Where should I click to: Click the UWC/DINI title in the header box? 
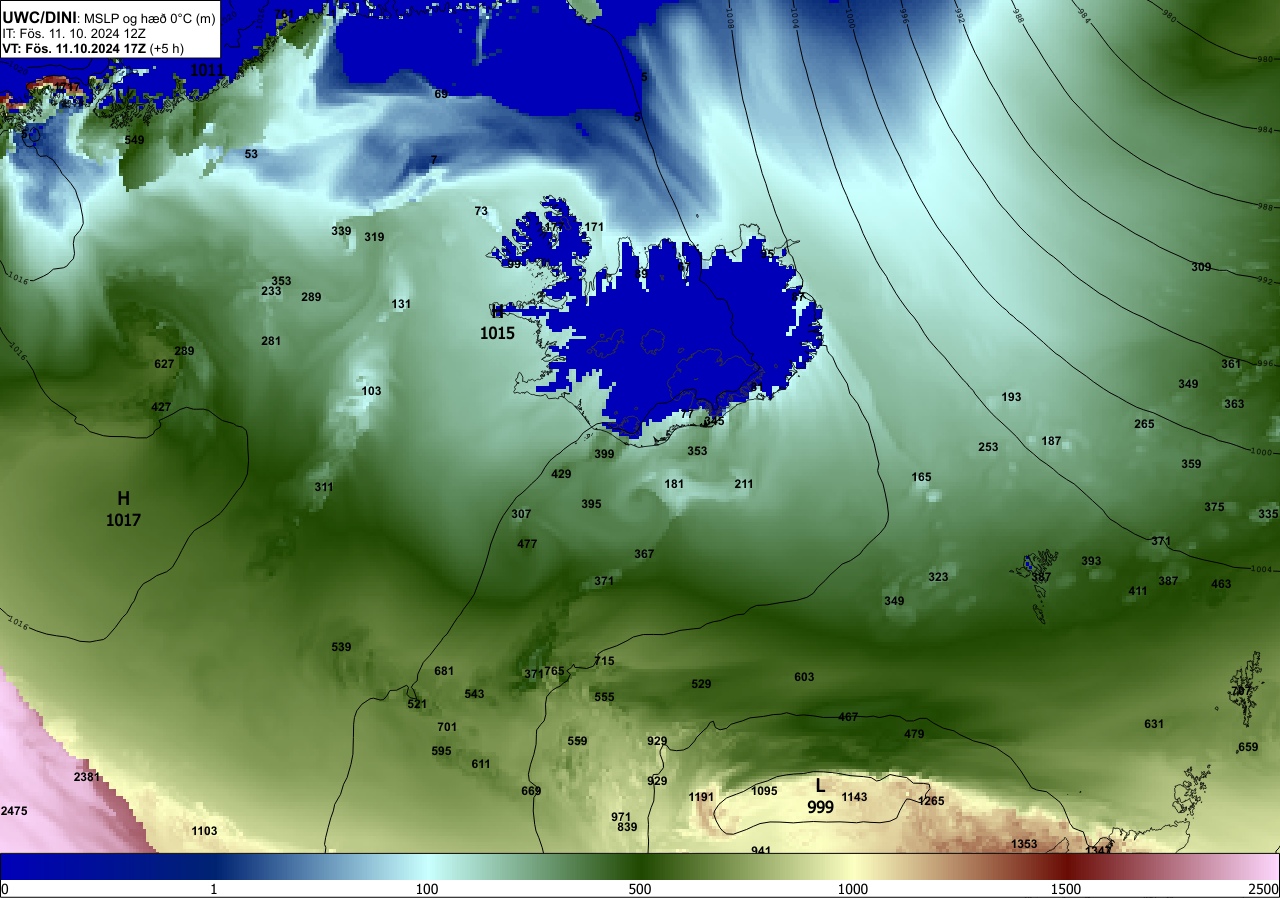[x=35, y=16]
